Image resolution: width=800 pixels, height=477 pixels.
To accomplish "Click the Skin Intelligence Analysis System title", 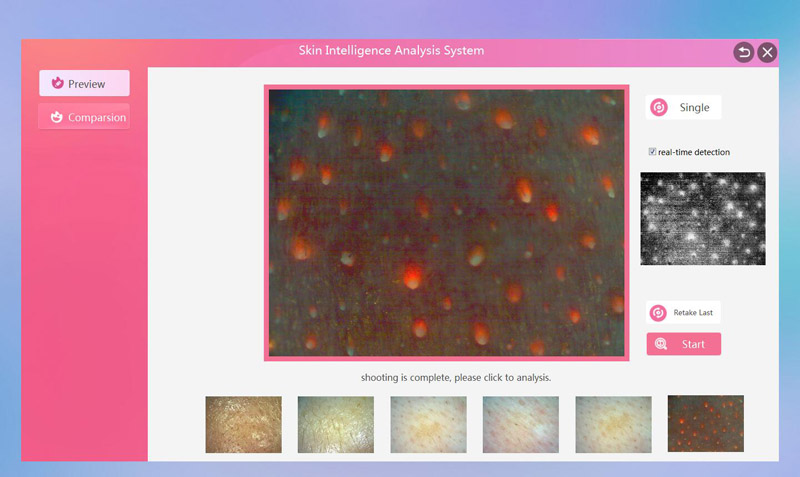I will pos(391,51).
